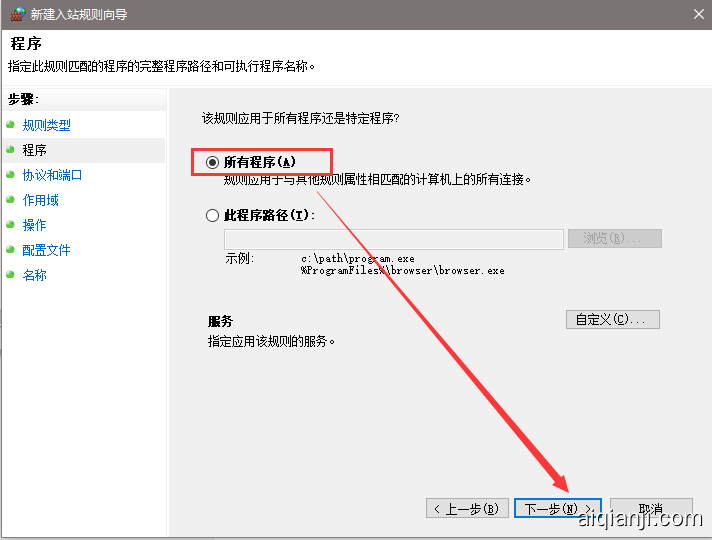Open service settings via 自定义(C)... button
This screenshot has width=712, height=540.
[612, 319]
